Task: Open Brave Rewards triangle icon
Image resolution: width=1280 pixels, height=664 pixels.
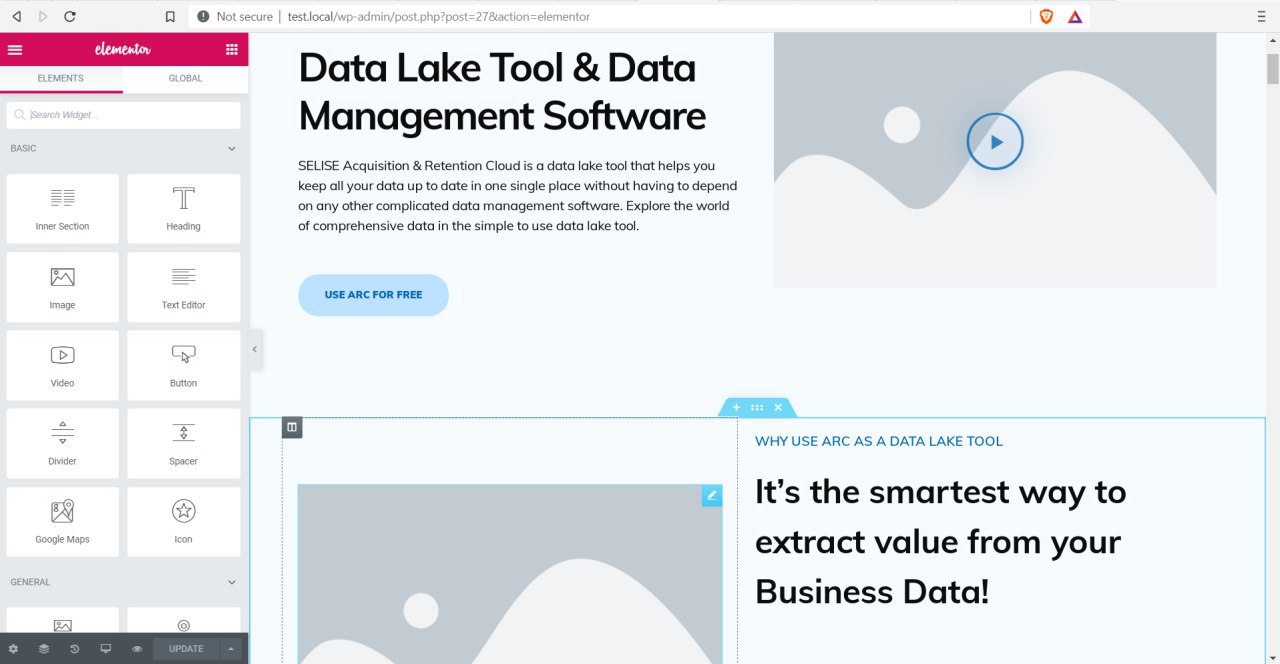Action: coord(1075,16)
